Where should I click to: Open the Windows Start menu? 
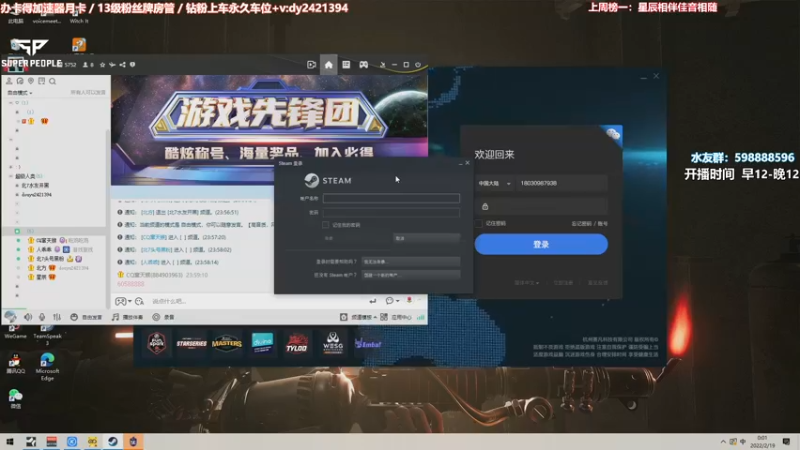[10, 442]
